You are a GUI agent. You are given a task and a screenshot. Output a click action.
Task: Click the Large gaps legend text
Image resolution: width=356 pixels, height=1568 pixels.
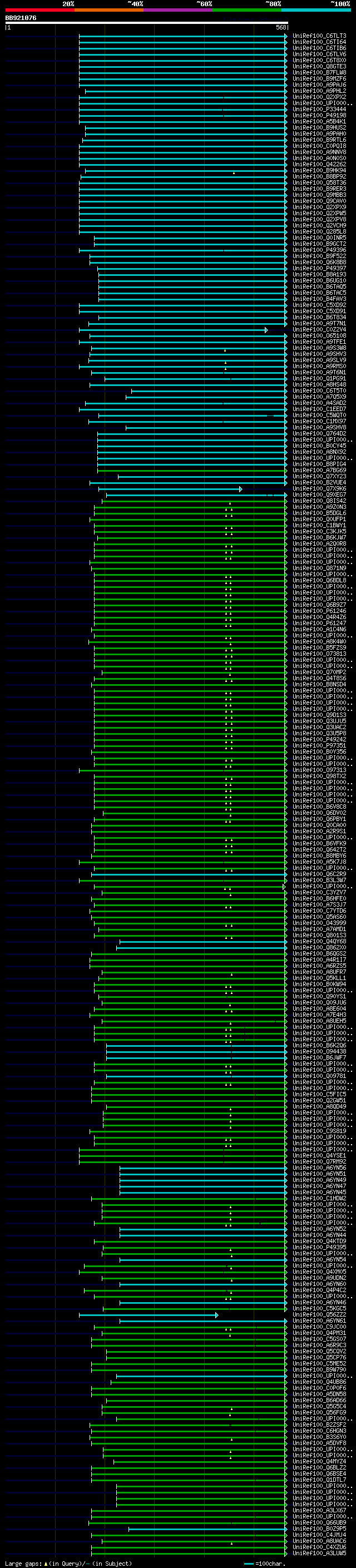coord(68,1563)
